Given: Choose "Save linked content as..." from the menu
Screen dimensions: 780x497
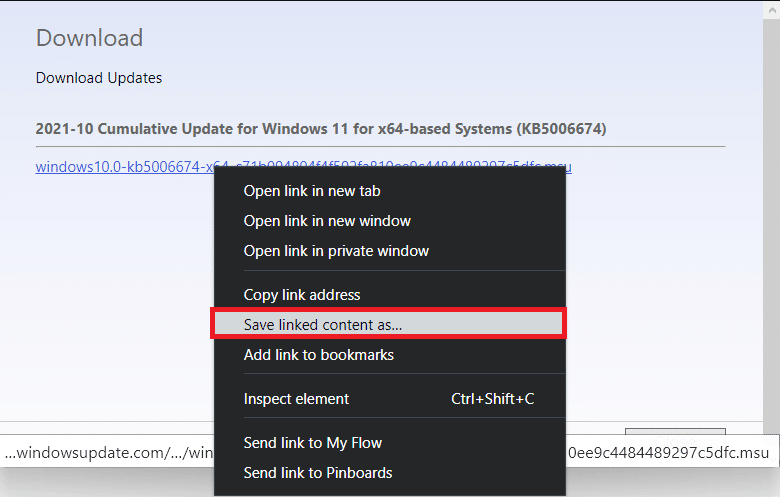Looking at the screenshot, I should click(320, 324).
